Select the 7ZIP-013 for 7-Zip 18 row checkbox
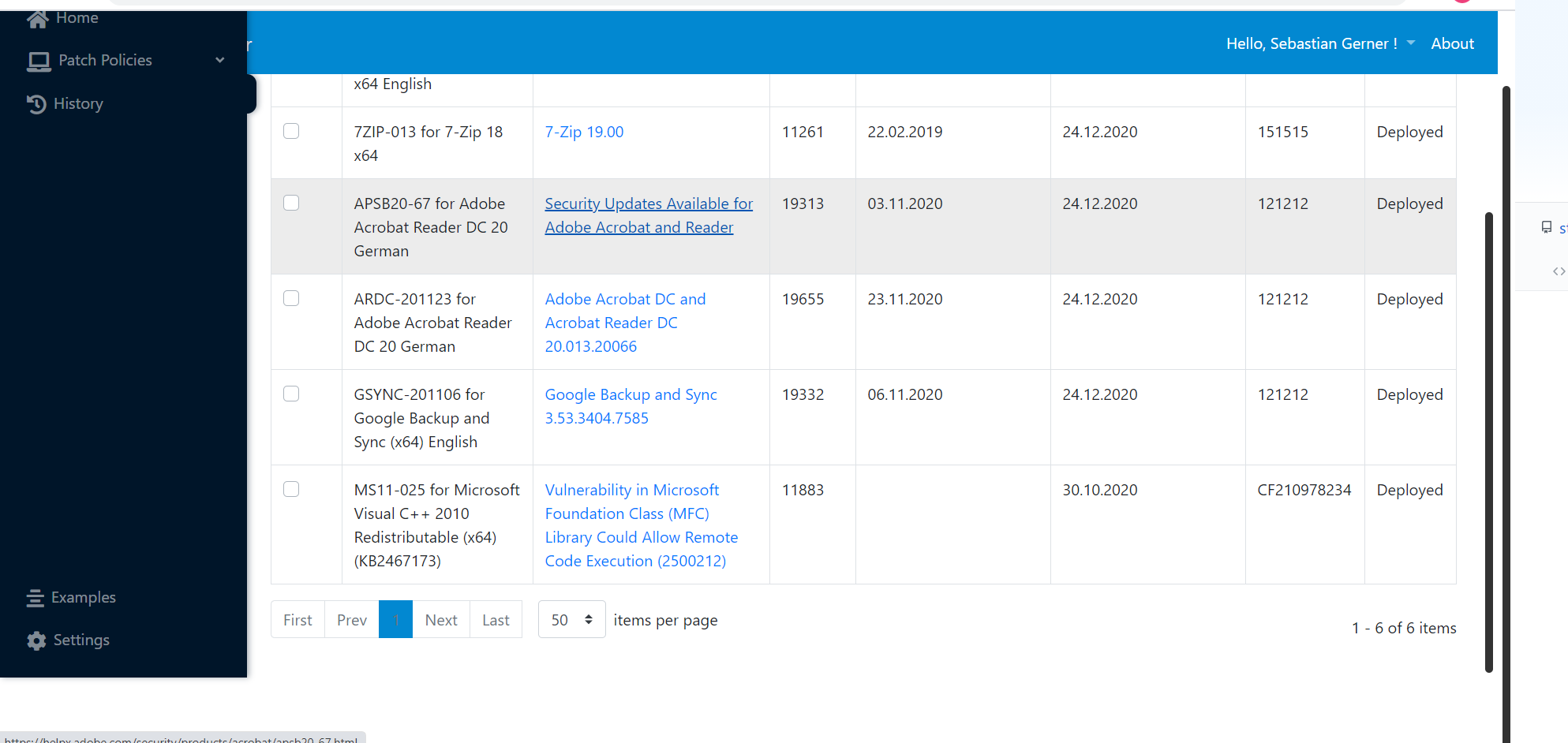 pos(291,131)
